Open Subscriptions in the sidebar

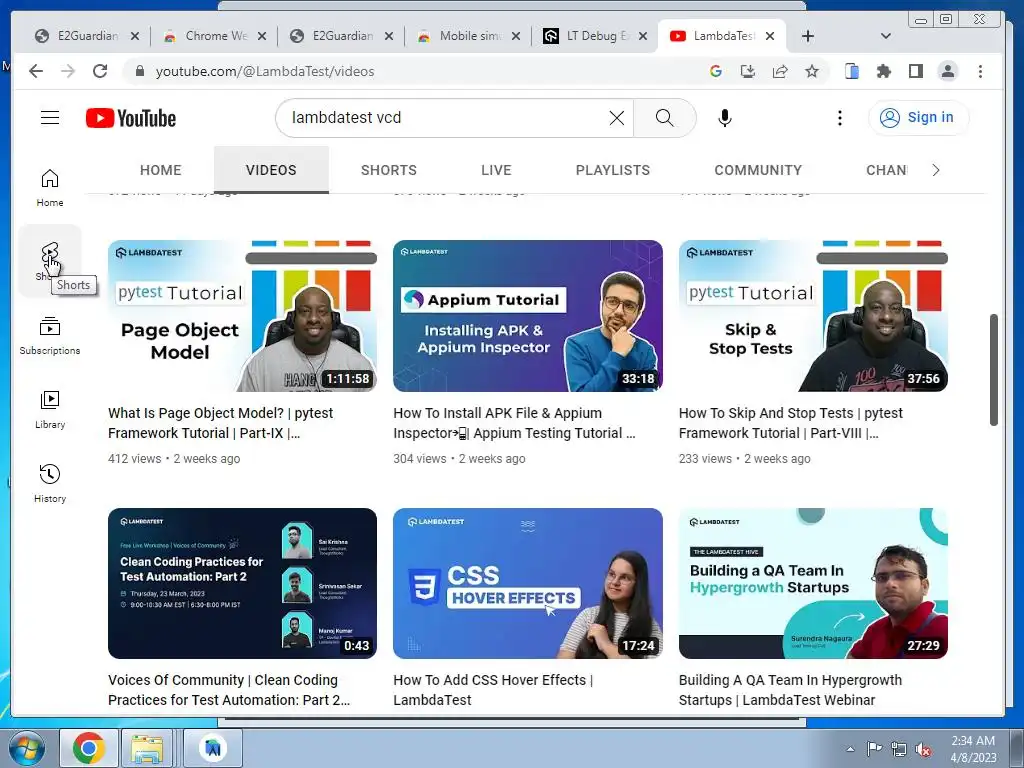coord(50,336)
